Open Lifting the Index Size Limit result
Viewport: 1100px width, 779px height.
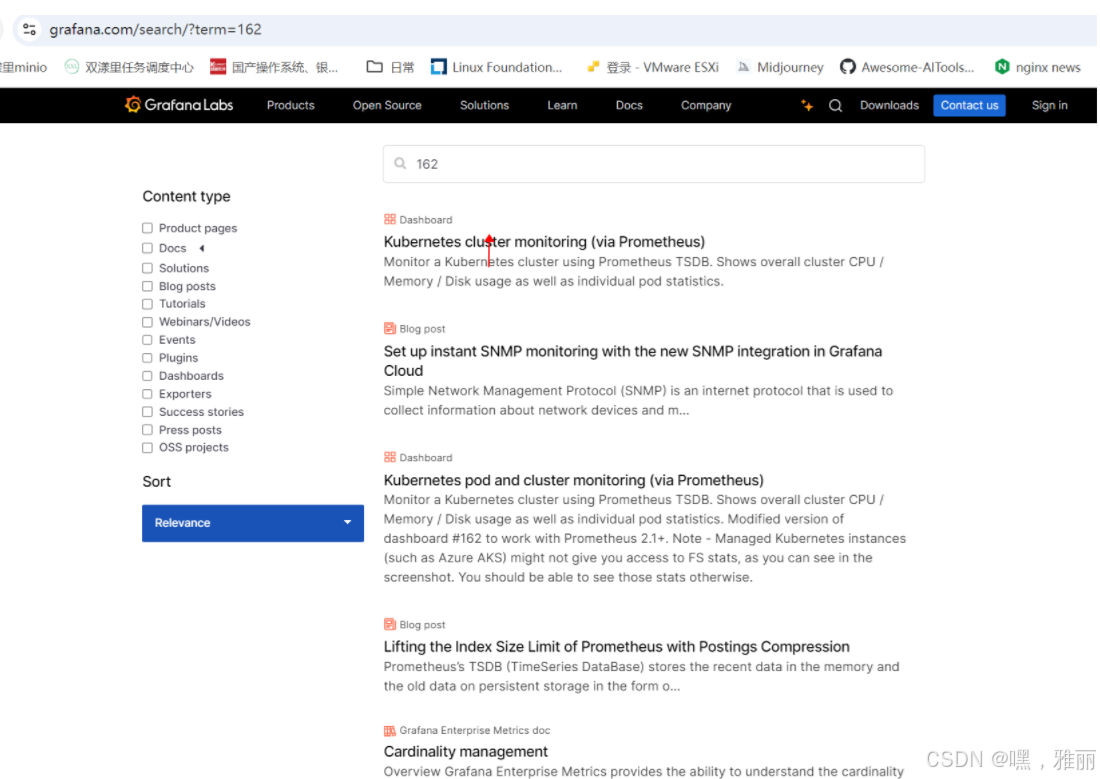(x=617, y=647)
